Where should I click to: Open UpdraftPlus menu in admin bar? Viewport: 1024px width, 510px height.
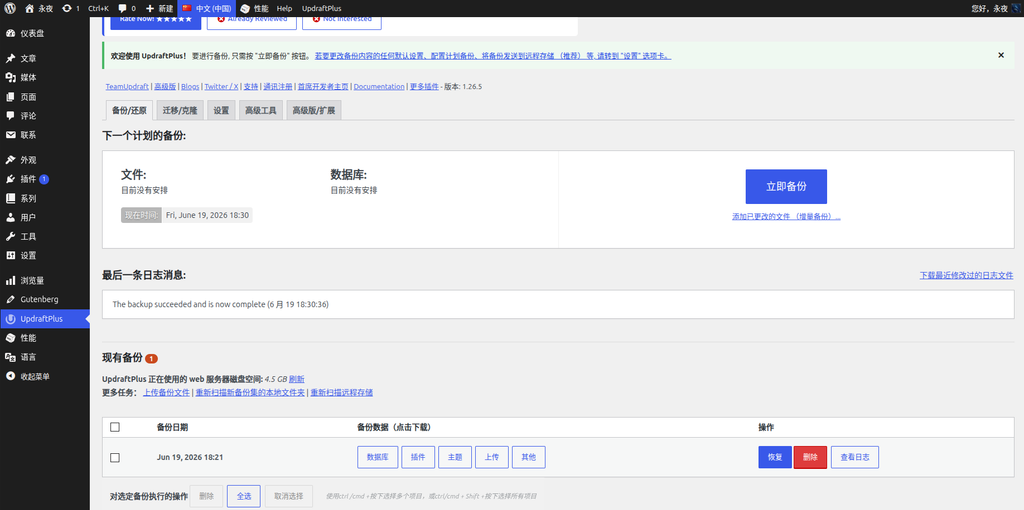click(x=322, y=8)
